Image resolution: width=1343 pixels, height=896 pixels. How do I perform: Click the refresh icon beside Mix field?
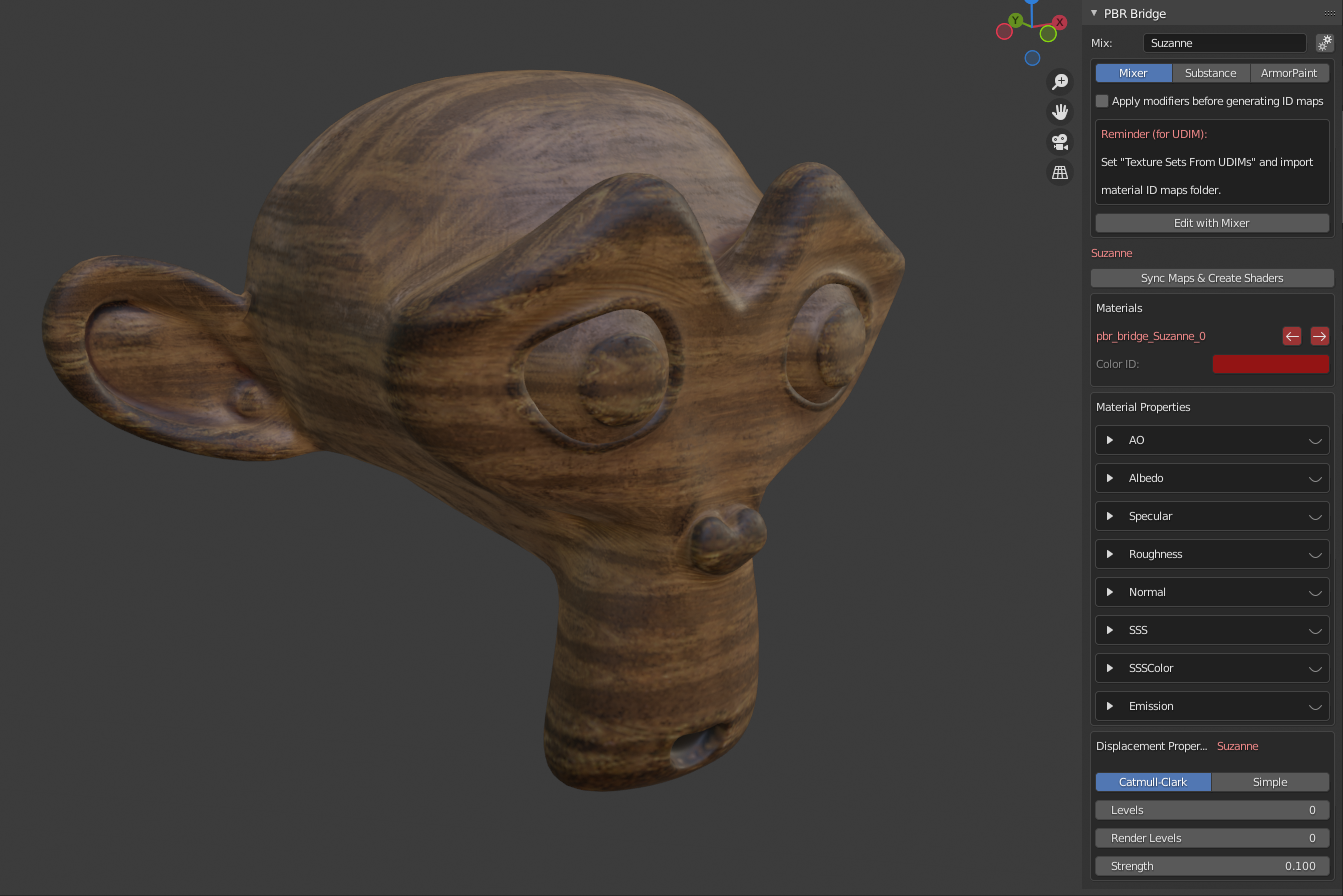click(x=1324, y=43)
